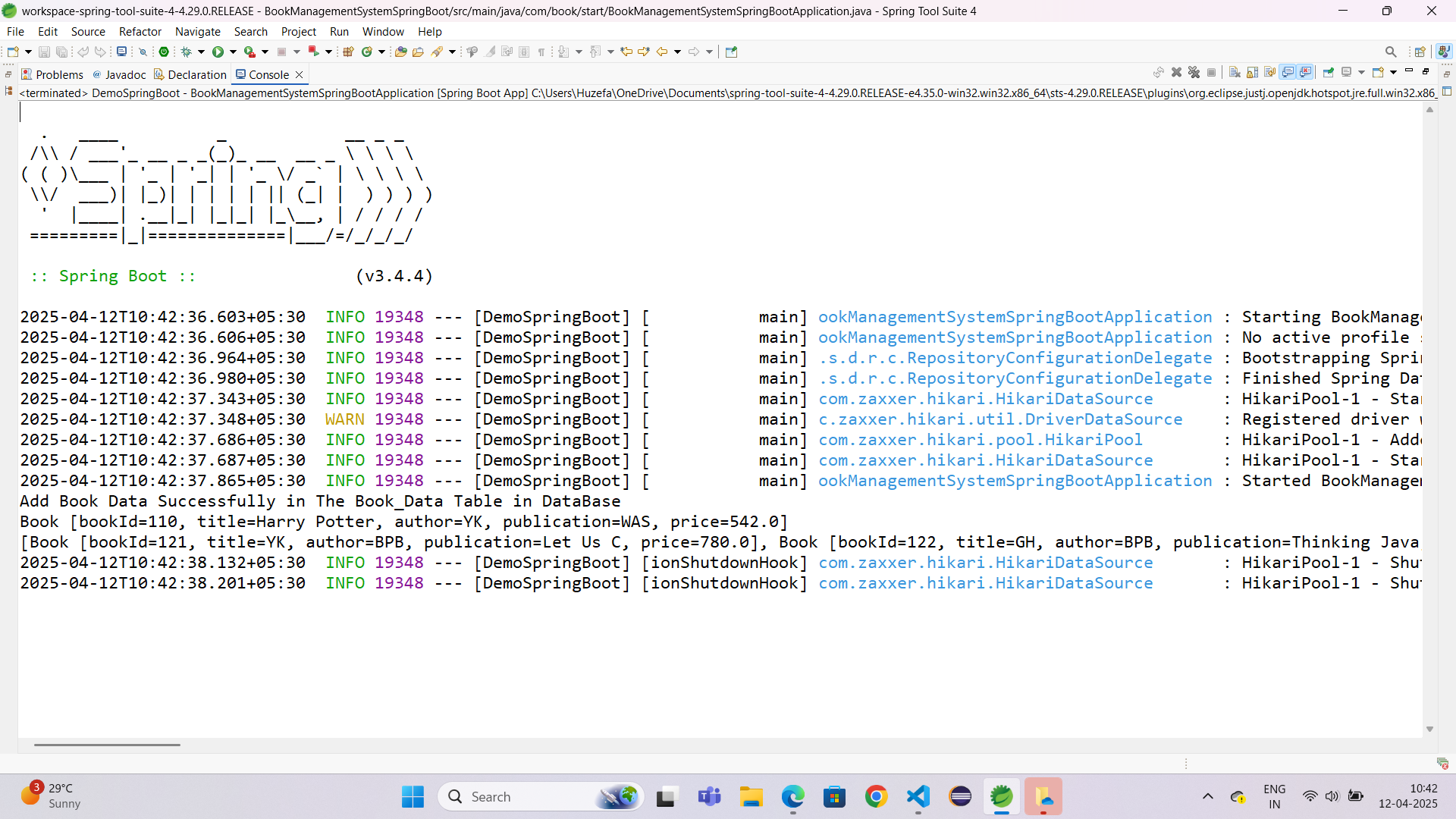Toggle the Pin Console button

point(1329,72)
